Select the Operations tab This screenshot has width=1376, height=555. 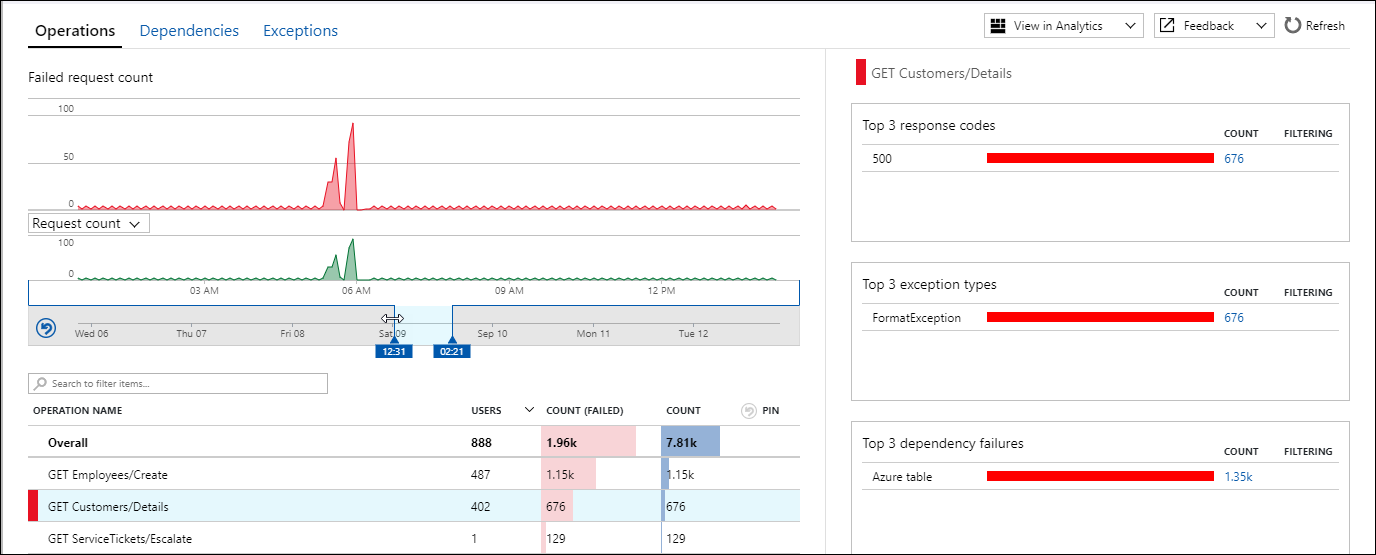coord(75,31)
